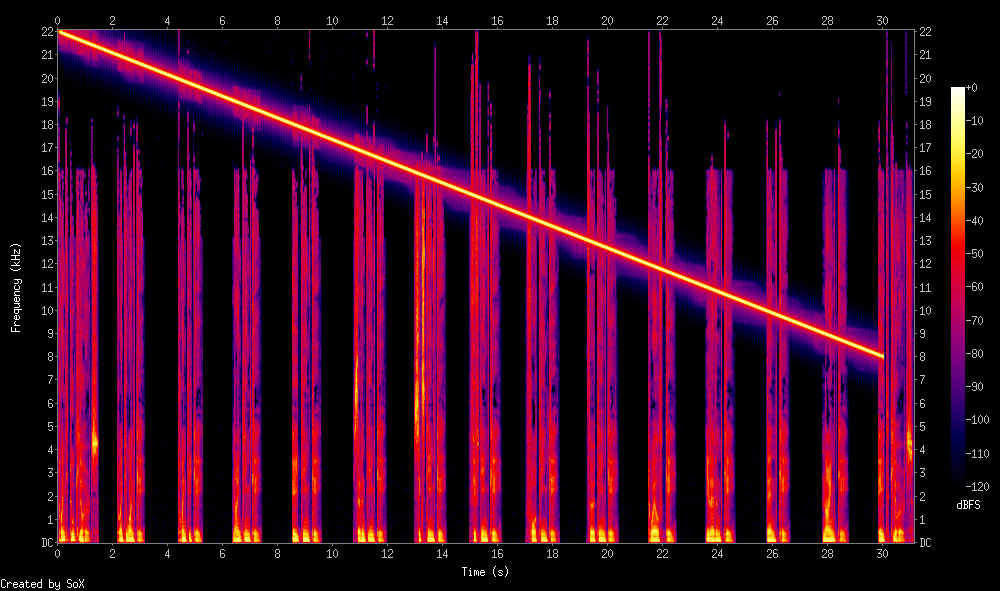1000x591 pixels.
Task: Pick the '-70' colorbar scale label
Action: pos(974,321)
